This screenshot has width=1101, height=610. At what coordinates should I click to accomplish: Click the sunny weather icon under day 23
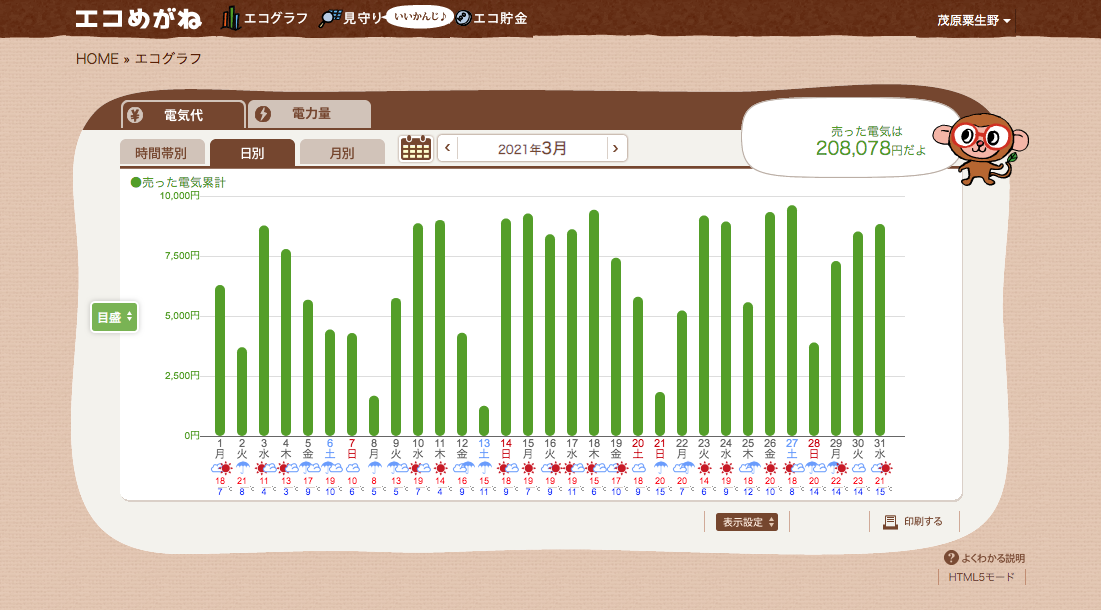(704, 468)
